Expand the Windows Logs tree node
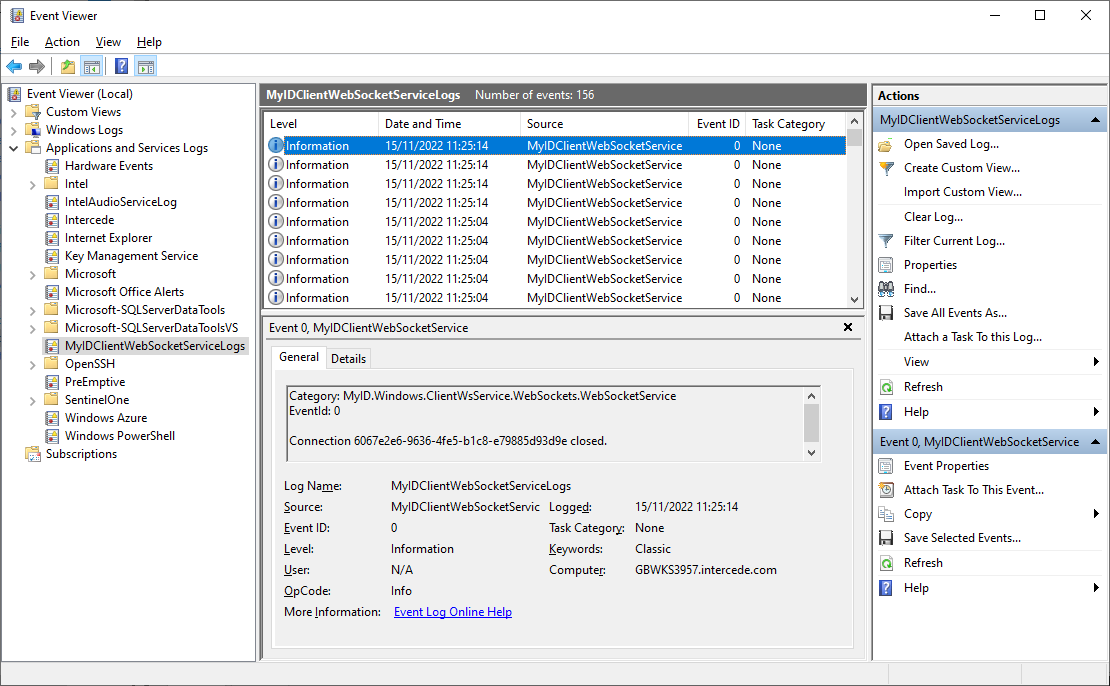Screen dimensions: 1110x686 (14, 130)
